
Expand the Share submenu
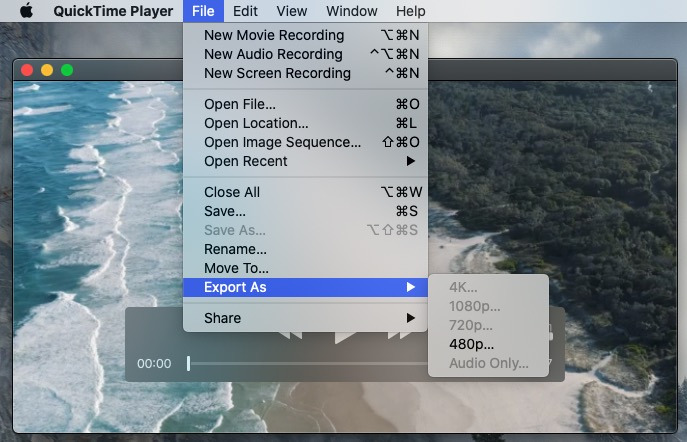(305, 318)
